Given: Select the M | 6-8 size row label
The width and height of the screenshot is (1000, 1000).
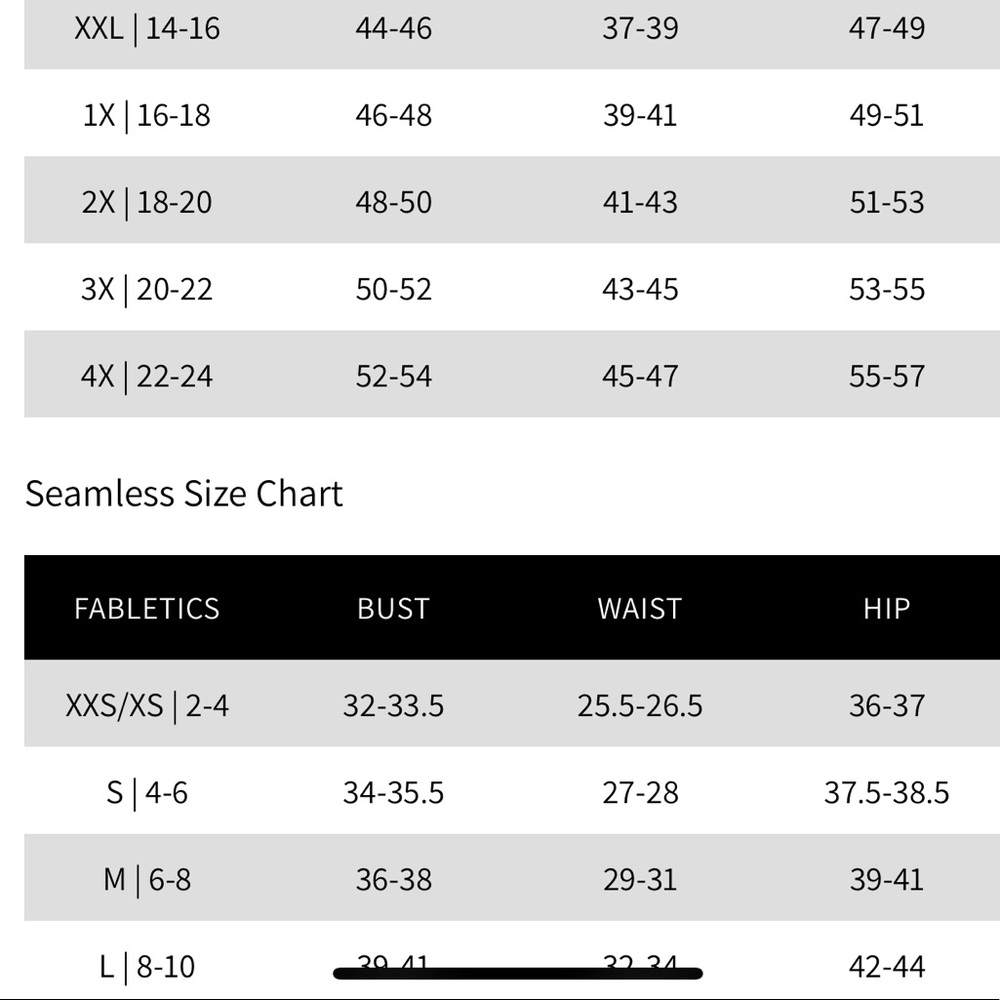Looking at the screenshot, I should tap(147, 880).
